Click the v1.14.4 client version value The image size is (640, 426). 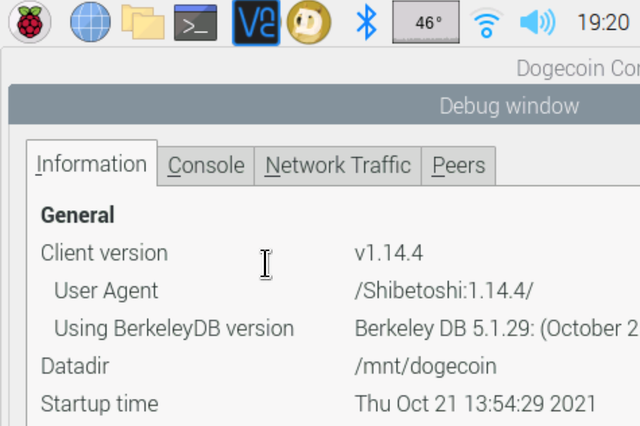click(x=389, y=253)
